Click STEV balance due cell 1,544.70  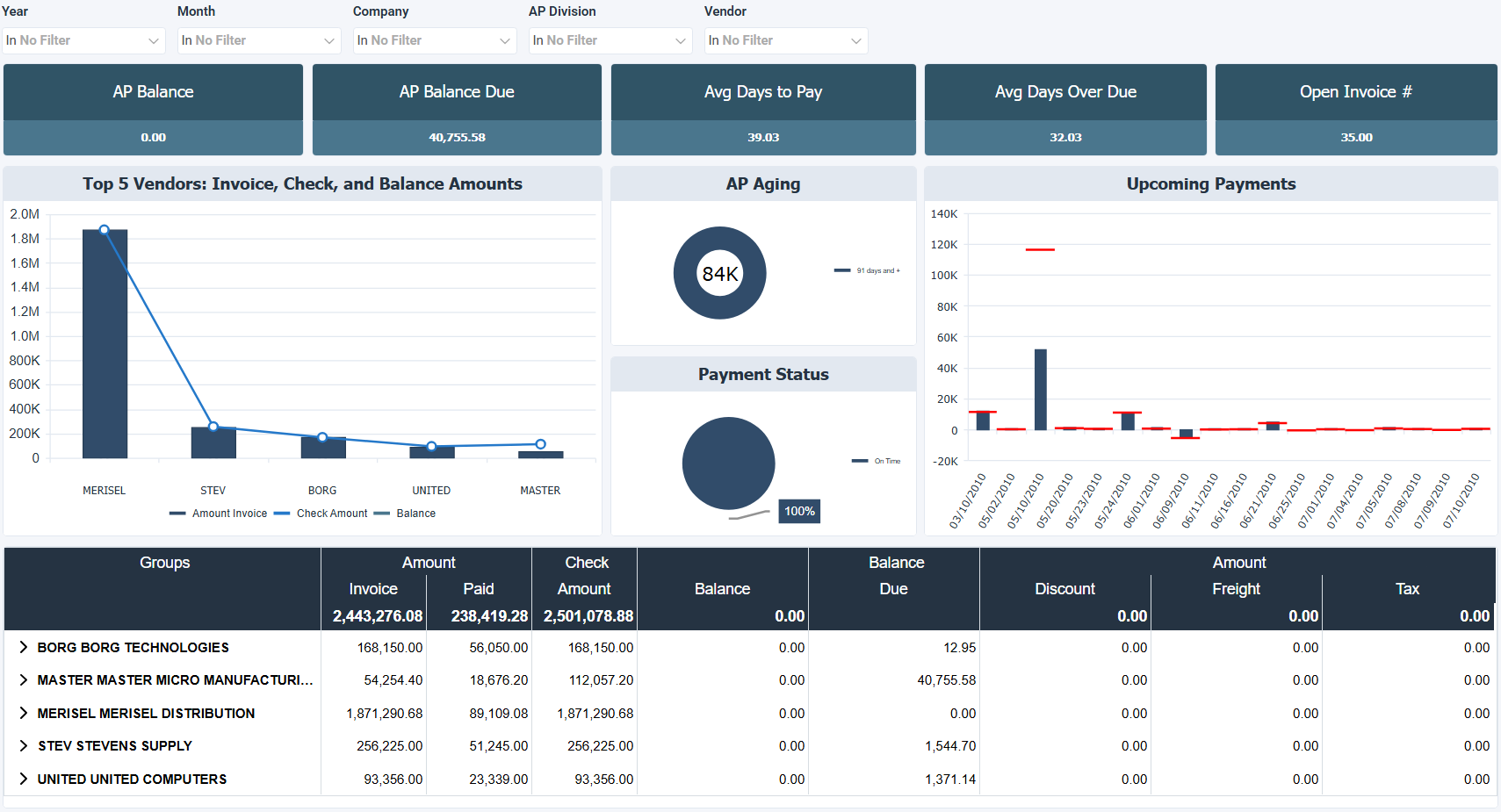(950, 746)
